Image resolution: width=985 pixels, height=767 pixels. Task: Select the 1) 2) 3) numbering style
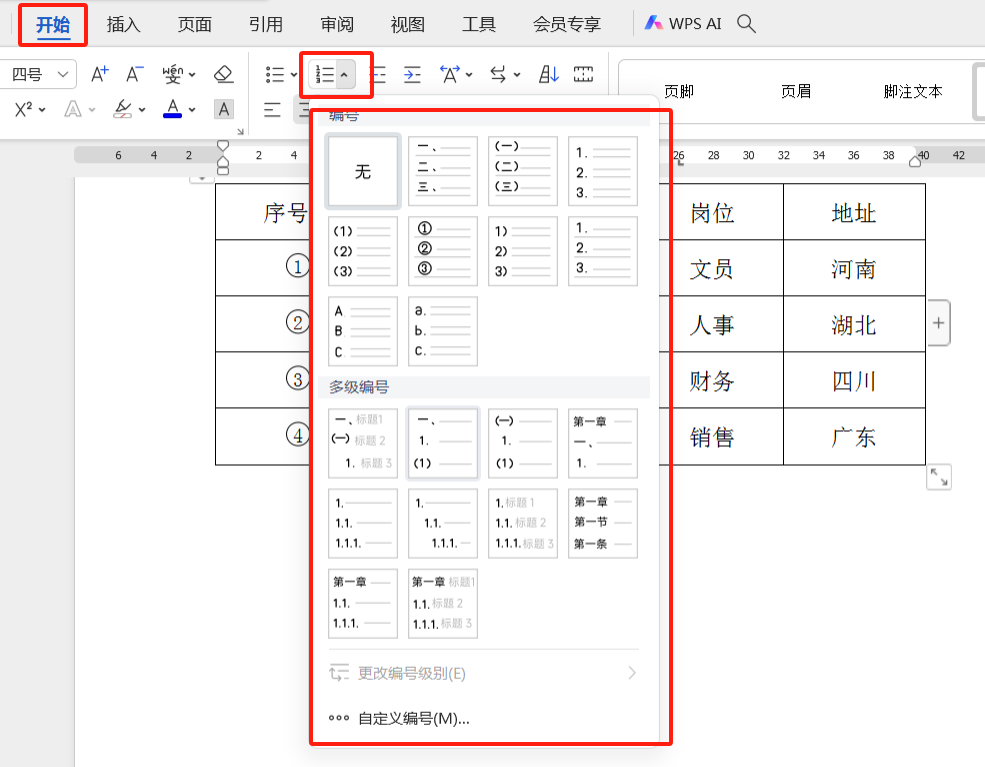pyautogui.click(x=523, y=251)
